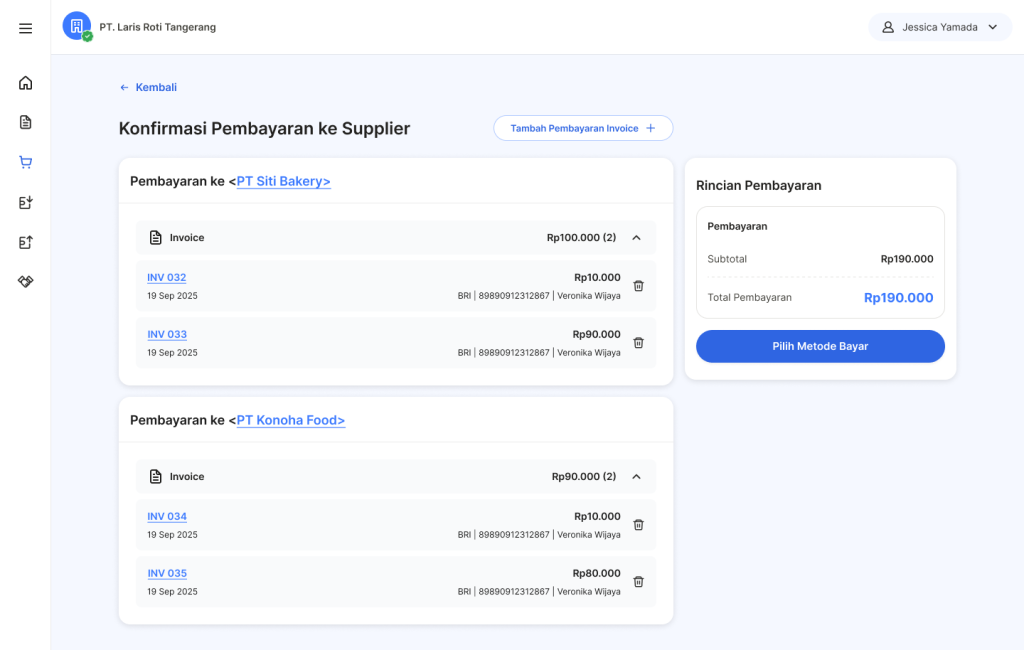Delete invoice INV 032
Screen dimensions: 1024x650
pyautogui.click(x=639, y=286)
